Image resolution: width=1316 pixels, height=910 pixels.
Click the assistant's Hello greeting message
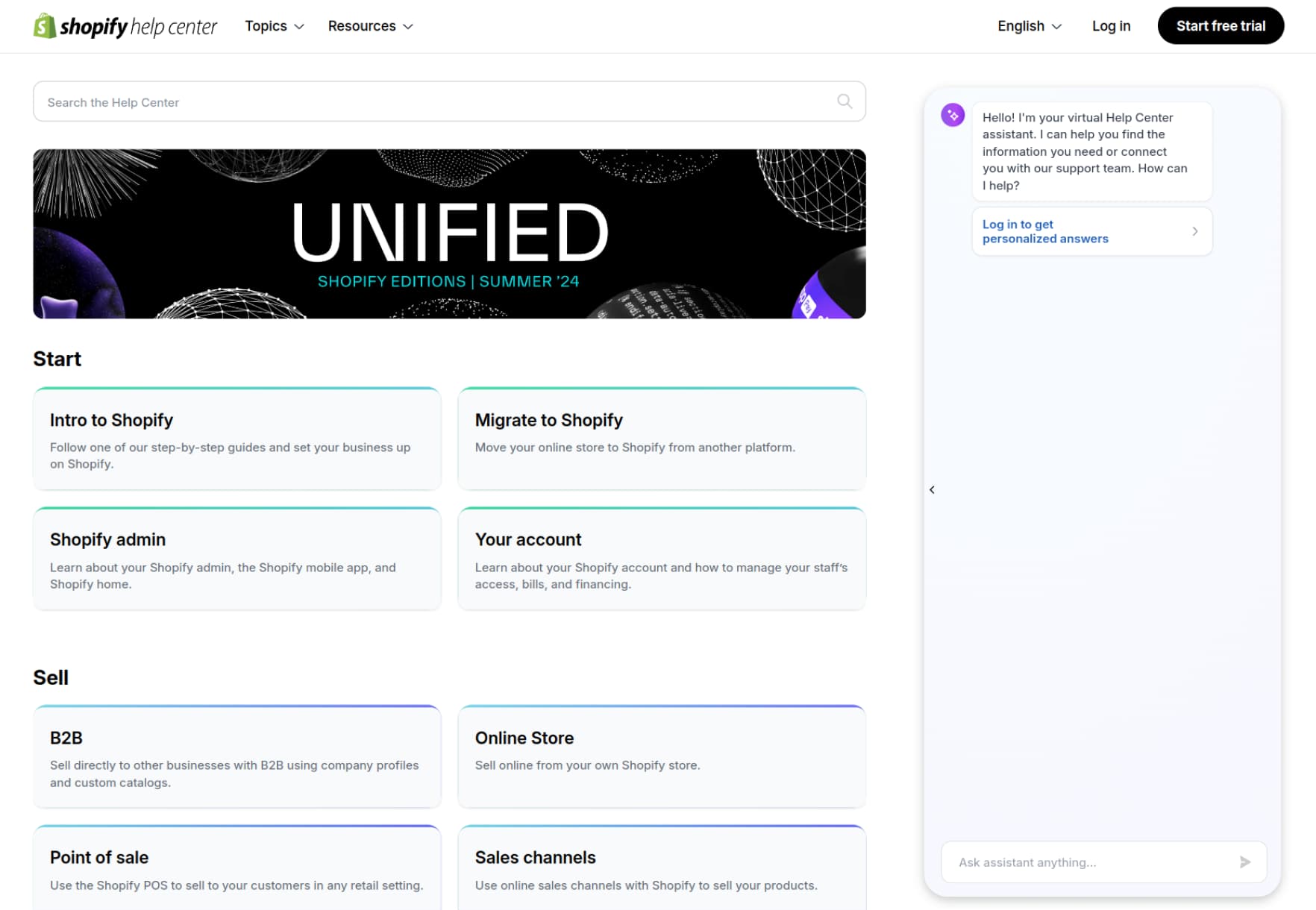[1092, 151]
